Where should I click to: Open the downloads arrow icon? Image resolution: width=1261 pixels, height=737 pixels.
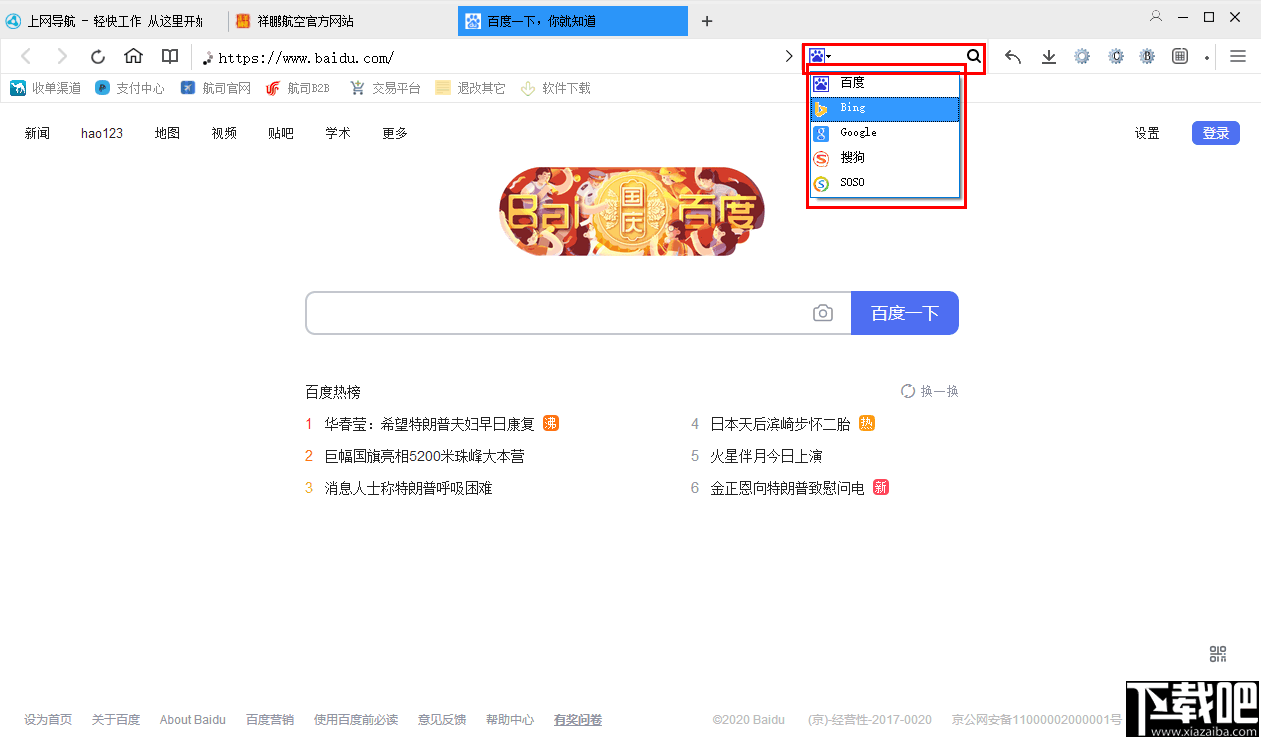pyautogui.click(x=1049, y=57)
